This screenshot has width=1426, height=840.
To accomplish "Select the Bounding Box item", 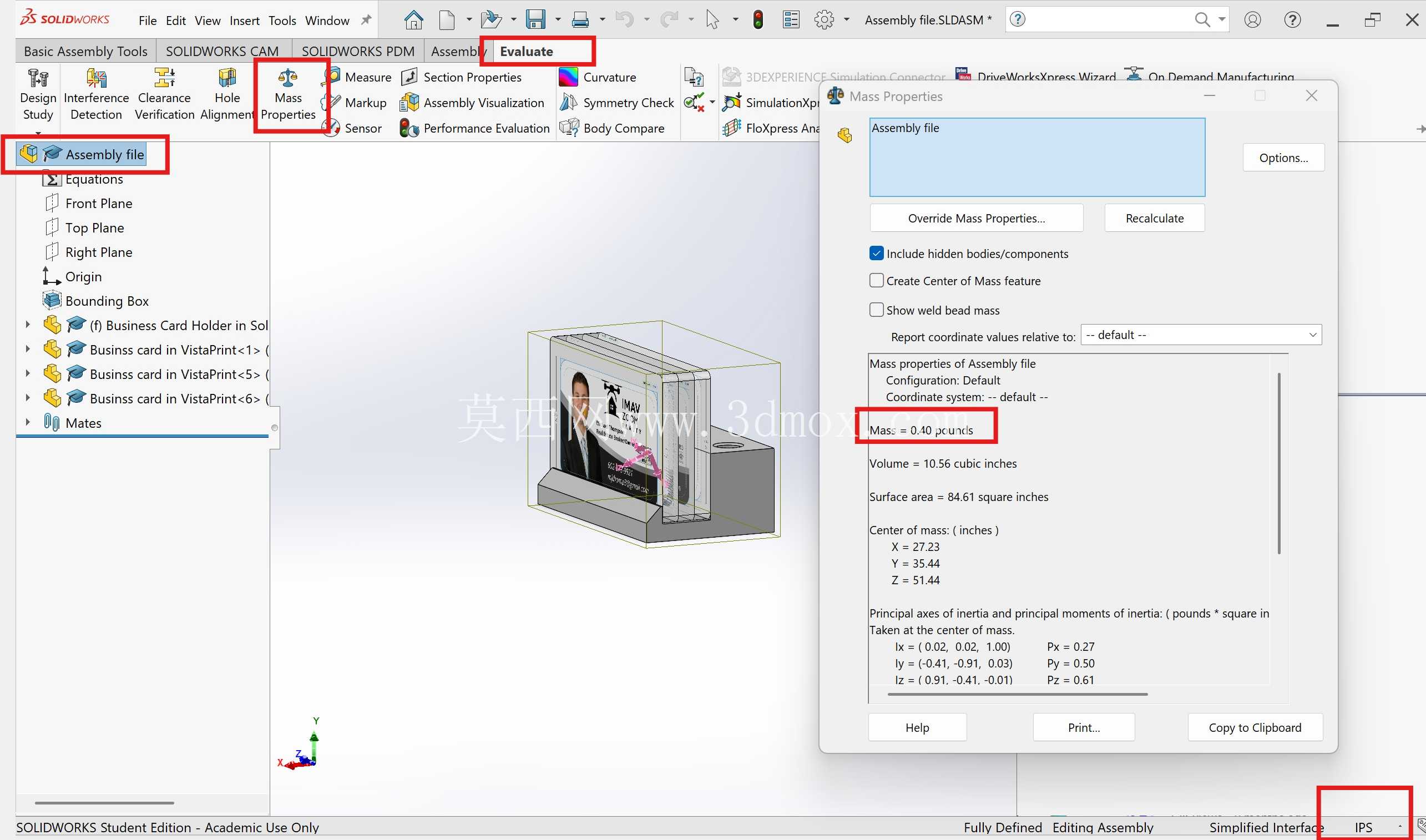I will coord(96,301).
